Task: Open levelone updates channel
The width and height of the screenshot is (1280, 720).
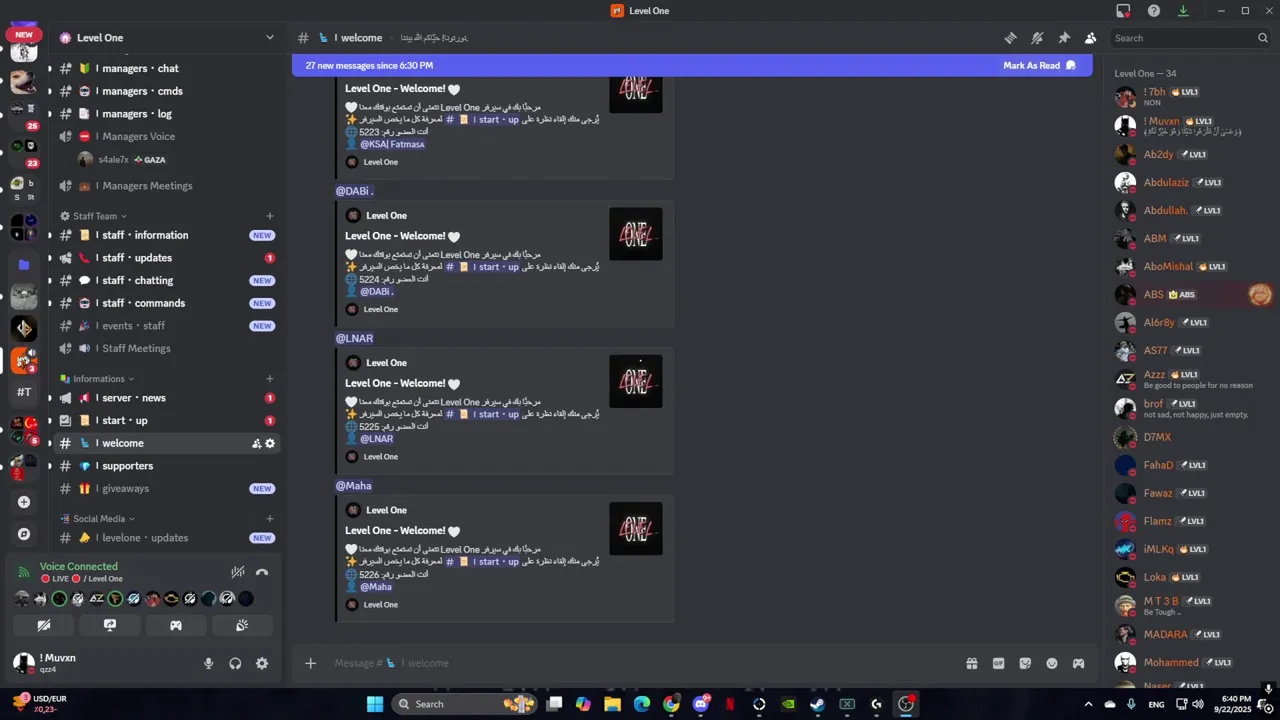Action: (x=166, y=538)
